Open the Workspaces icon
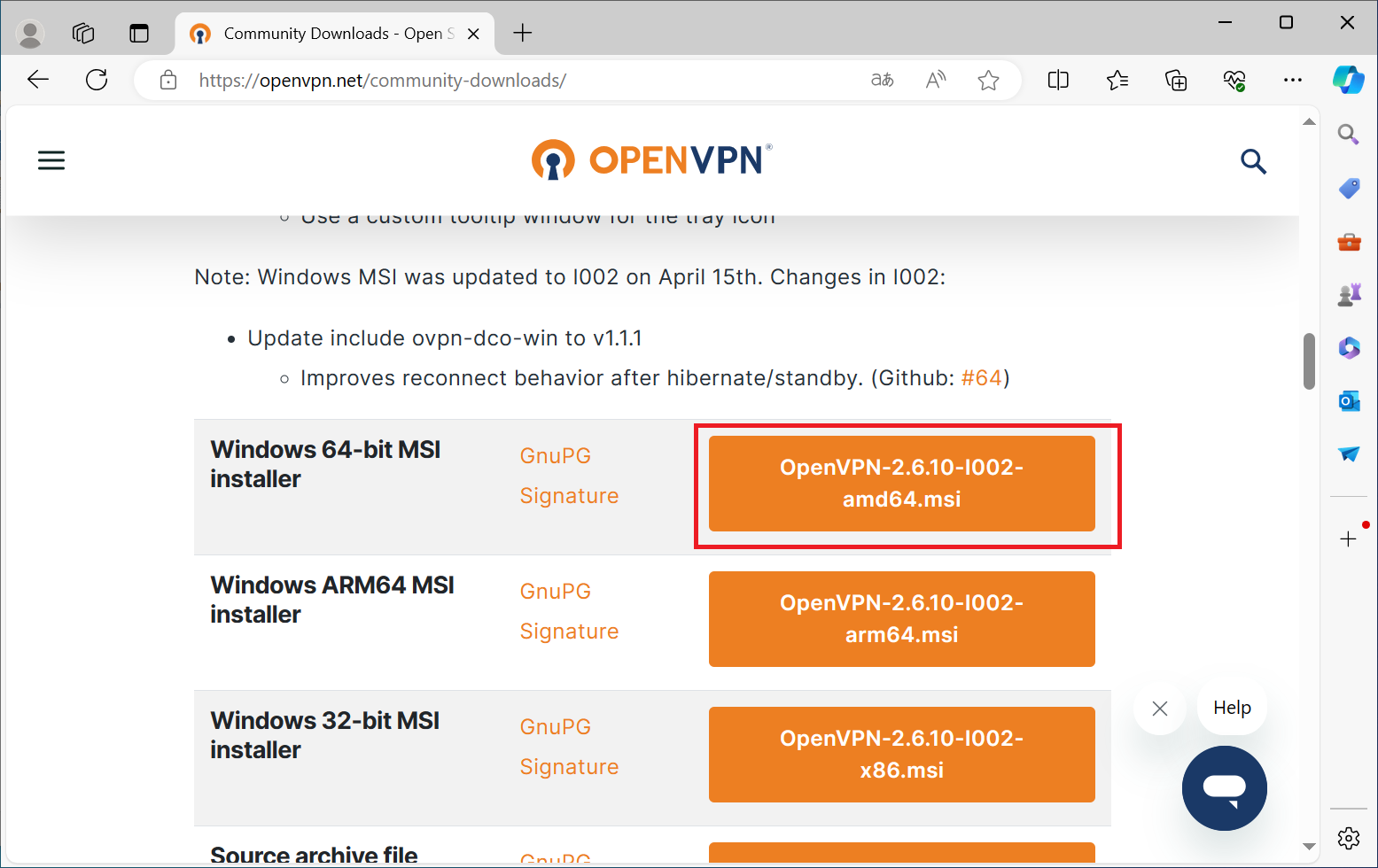Screen dimensions: 1378x868 [83, 34]
